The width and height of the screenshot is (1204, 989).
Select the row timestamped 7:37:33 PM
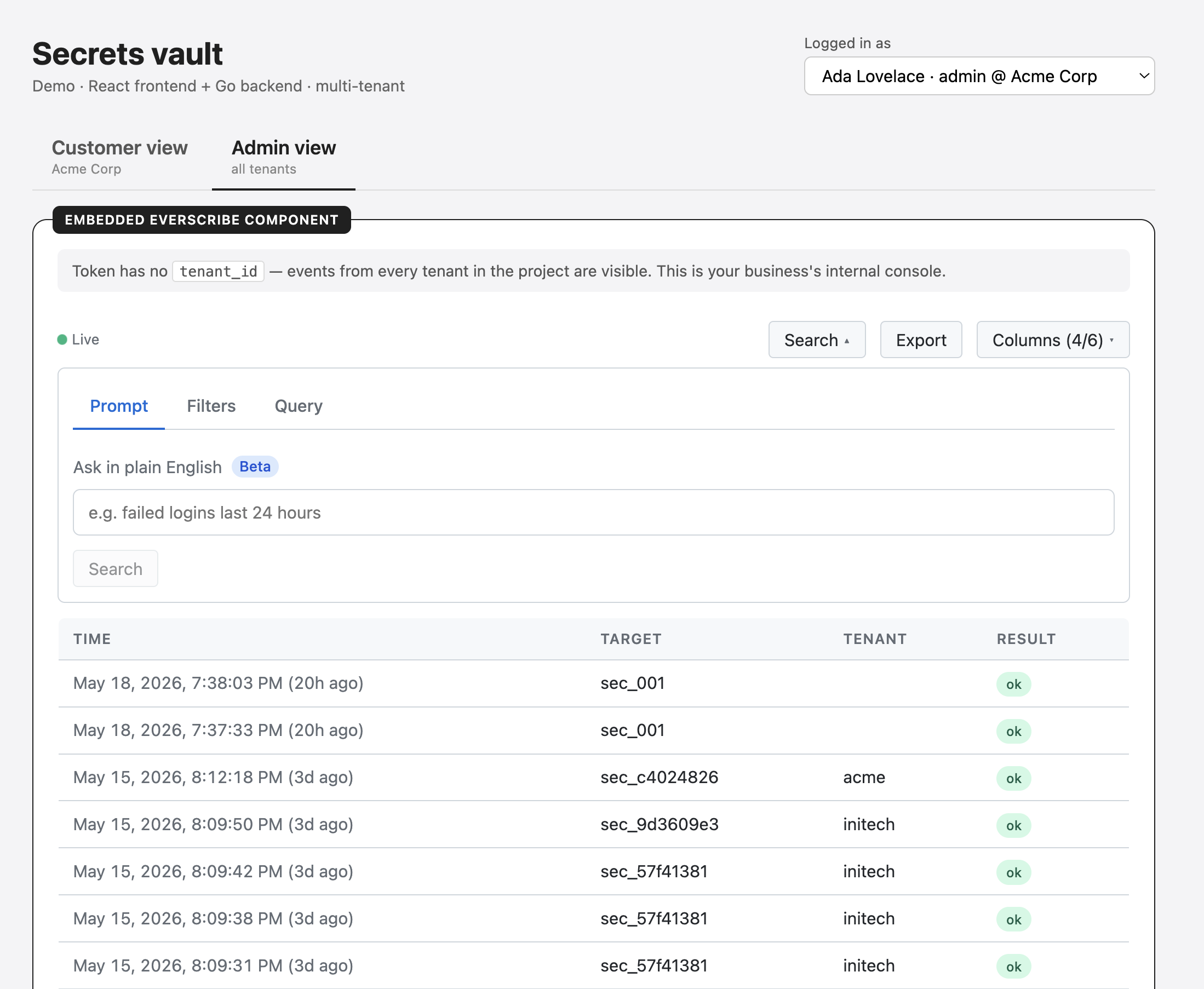pyautogui.click(x=593, y=731)
